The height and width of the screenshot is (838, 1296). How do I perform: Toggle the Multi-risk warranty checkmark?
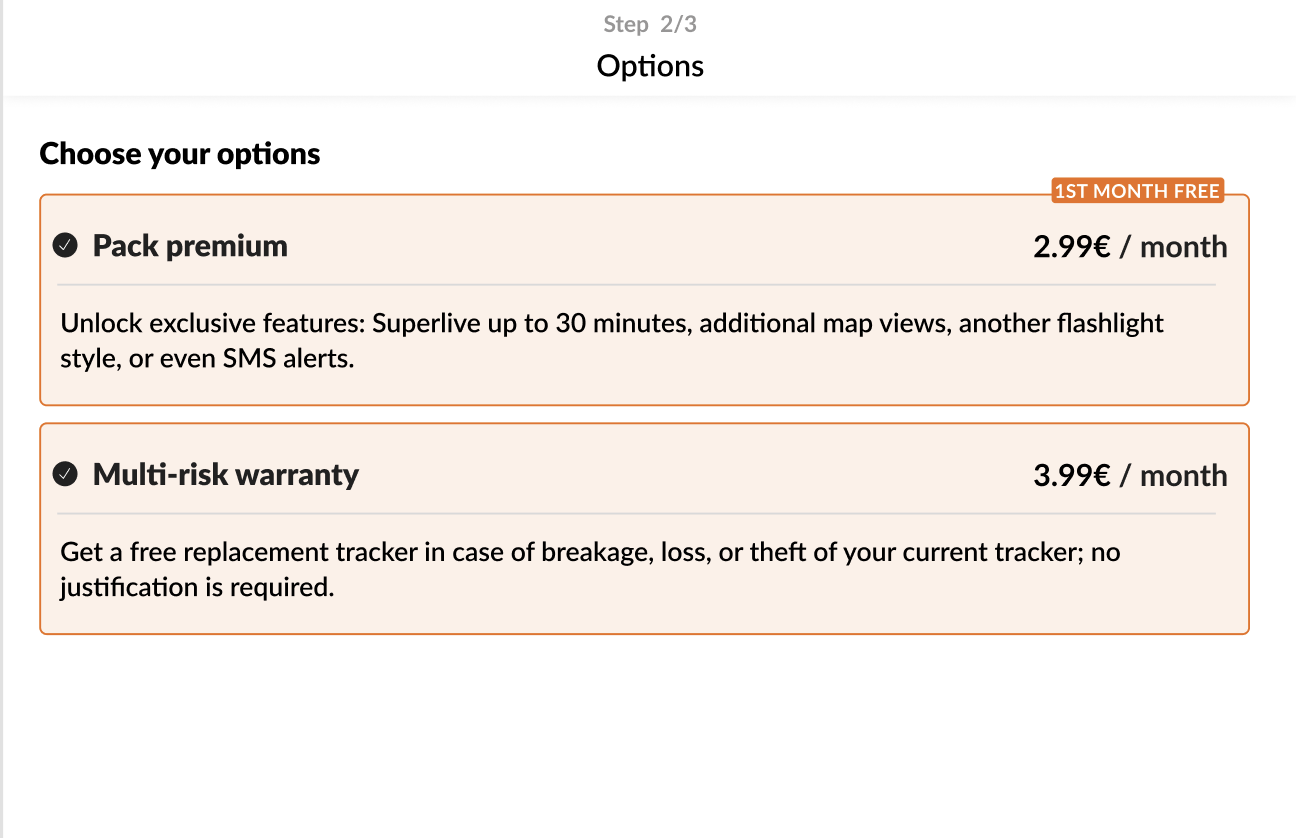[66, 474]
